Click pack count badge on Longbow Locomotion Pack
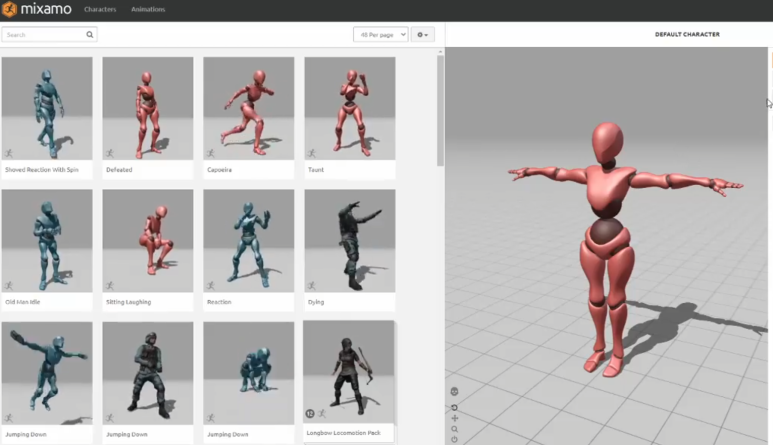Screen dimensions: 773x445 pyautogui.click(x=310, y=413)
